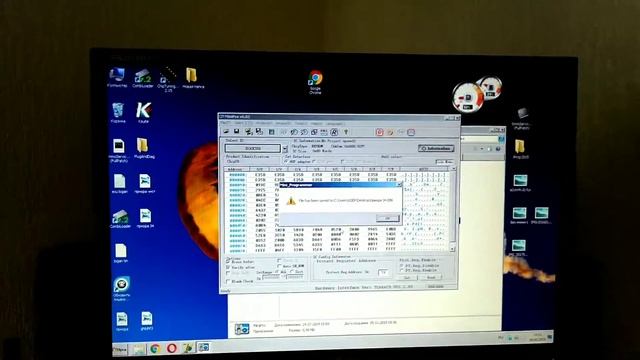Click the CPU meter desktop gadget
640x360 pixels.
point(468,97)
